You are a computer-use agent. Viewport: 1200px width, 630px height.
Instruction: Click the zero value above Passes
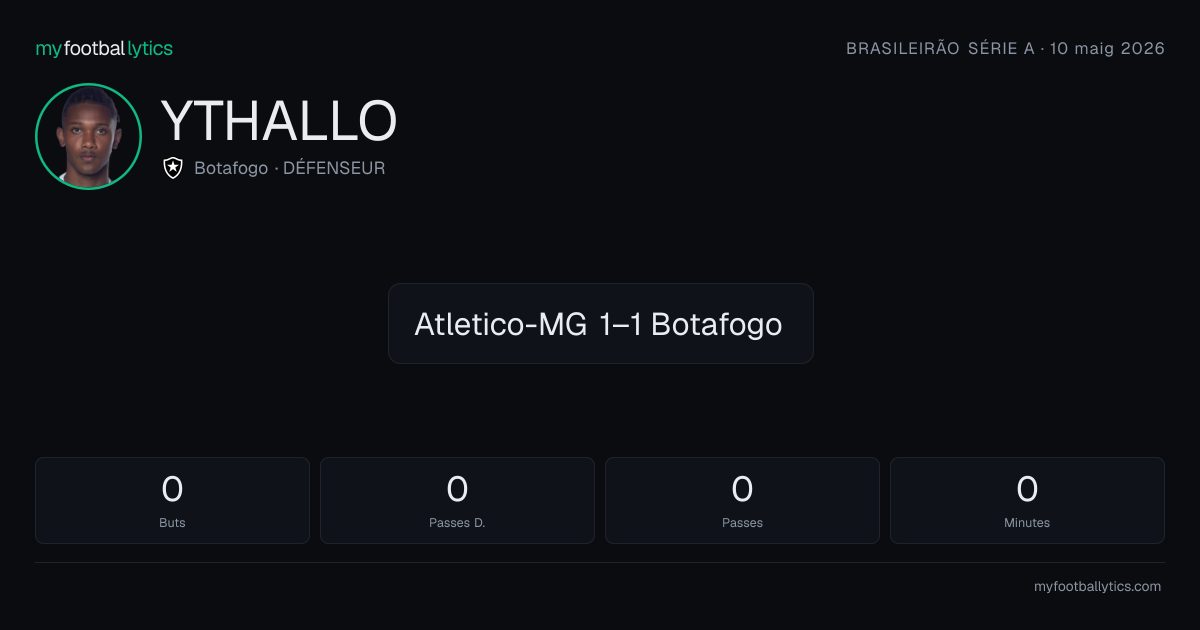742,489
